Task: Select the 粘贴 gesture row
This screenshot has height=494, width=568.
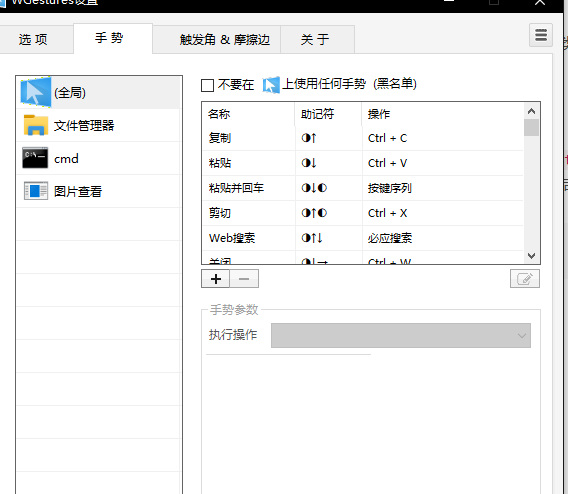Action: coord(363,163)
